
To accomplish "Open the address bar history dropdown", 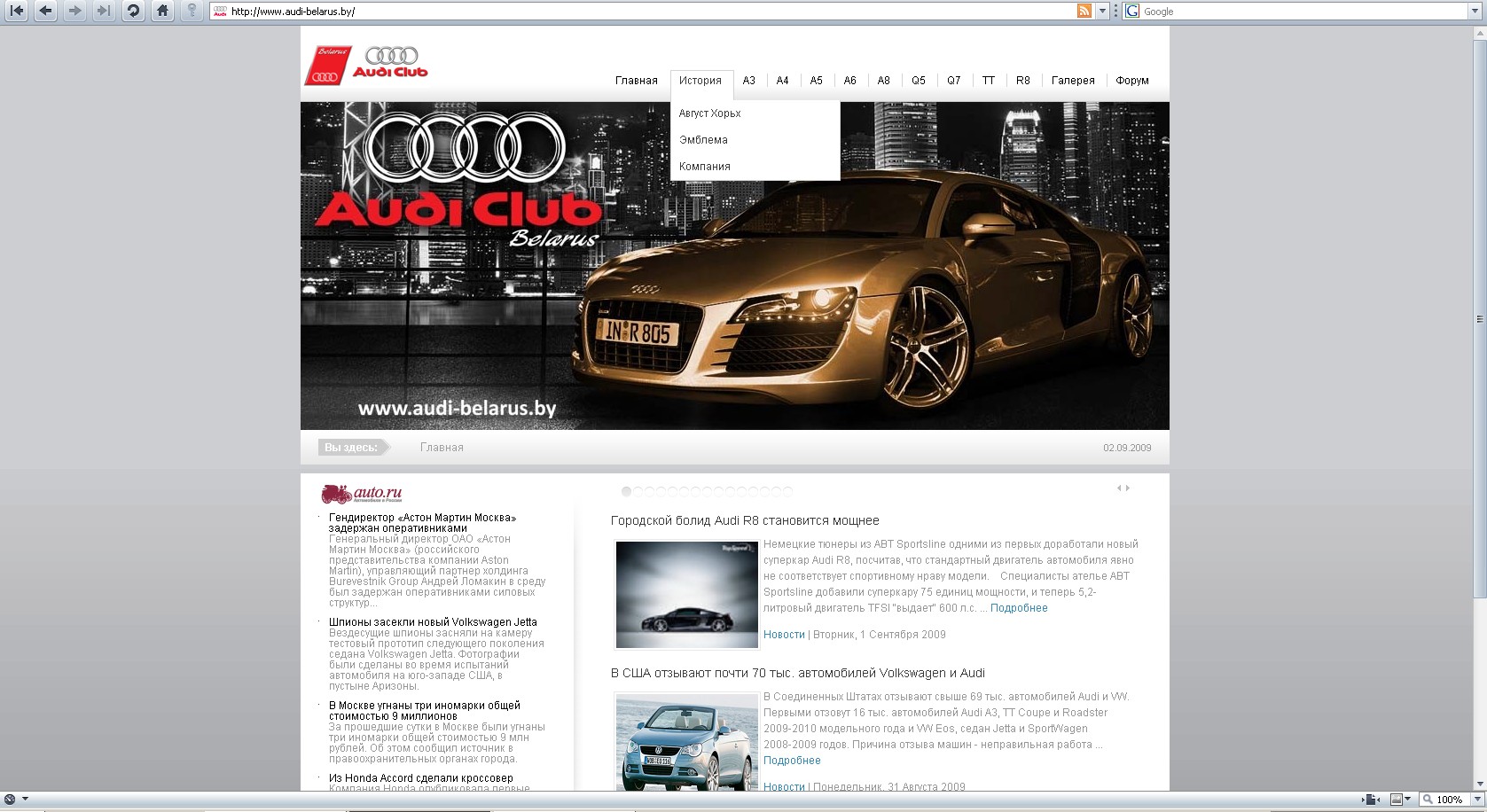I will (1103, 12).
